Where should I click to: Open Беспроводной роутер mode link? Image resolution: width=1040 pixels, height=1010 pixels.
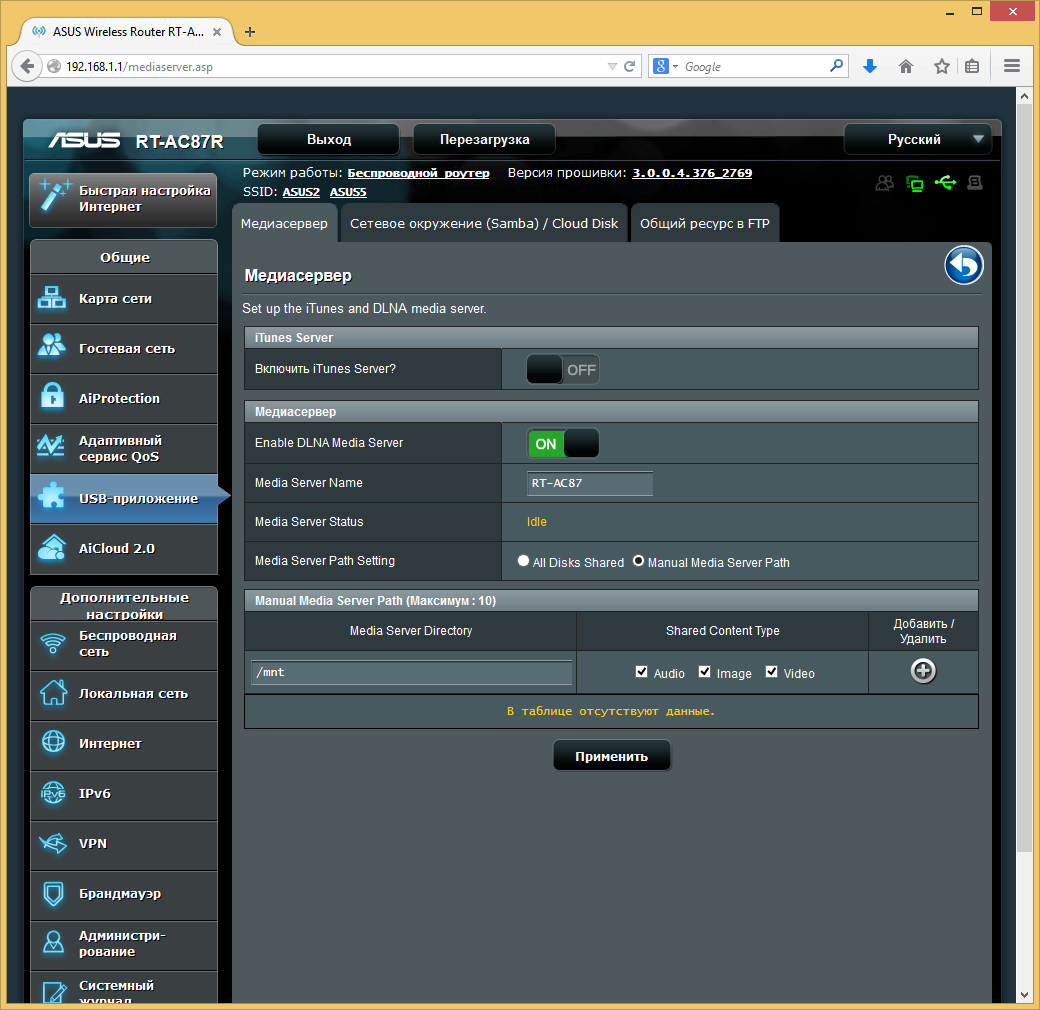coord(419,173)
